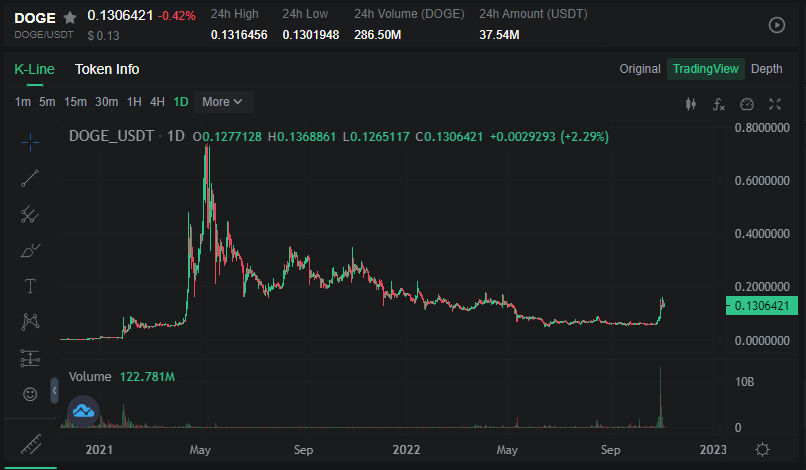Set the interval to 15m
The image size is (806, 470).
(x=75, y=102)
